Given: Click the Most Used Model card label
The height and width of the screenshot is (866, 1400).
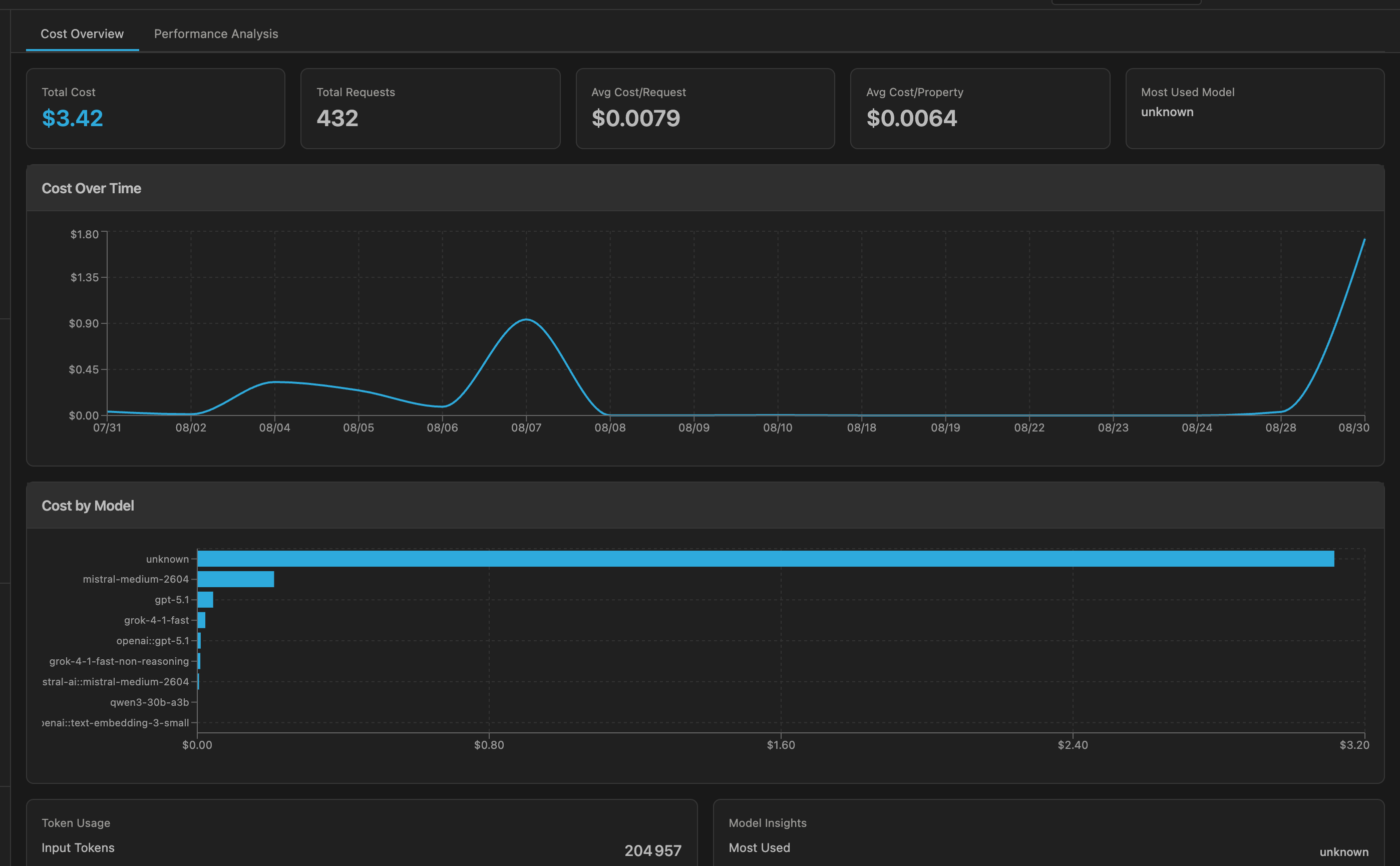Looking at the screenshot, I should click(x=1188, y=92).
